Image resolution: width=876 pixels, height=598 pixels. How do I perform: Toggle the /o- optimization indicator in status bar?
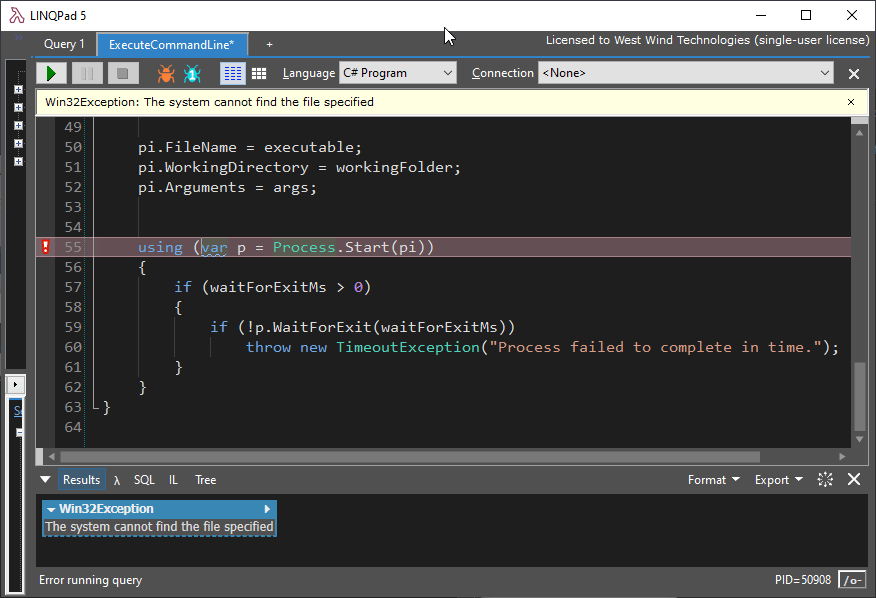click(x=852, y=580)
